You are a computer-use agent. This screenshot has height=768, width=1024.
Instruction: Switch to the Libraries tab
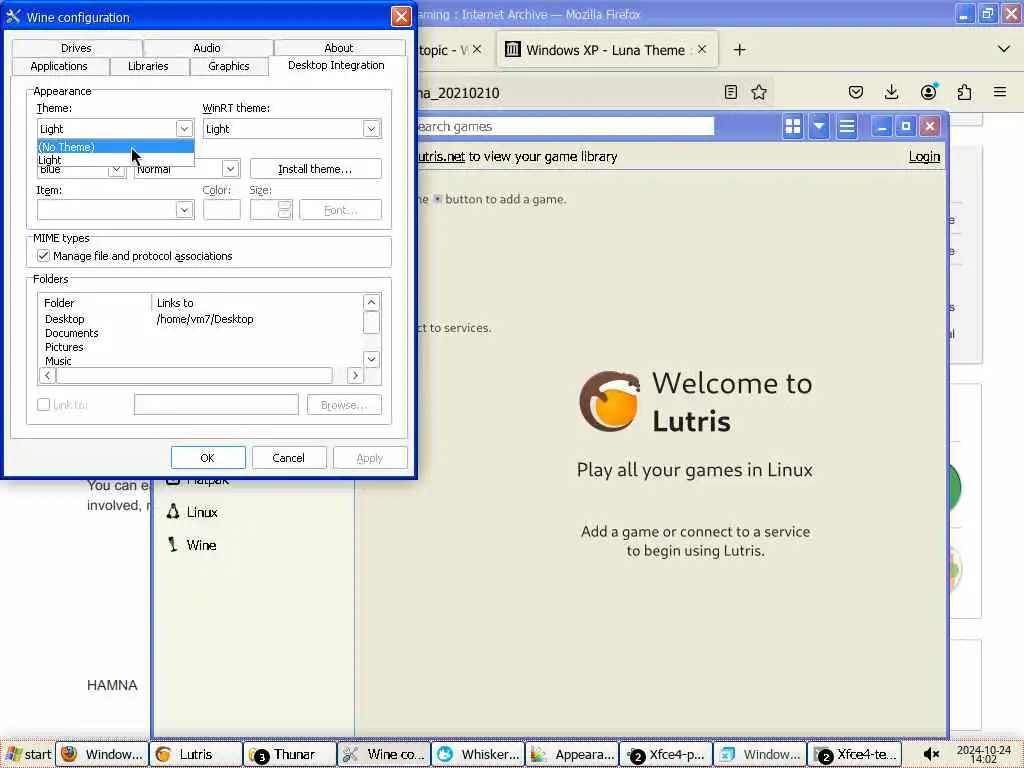[x=148, y=66]
